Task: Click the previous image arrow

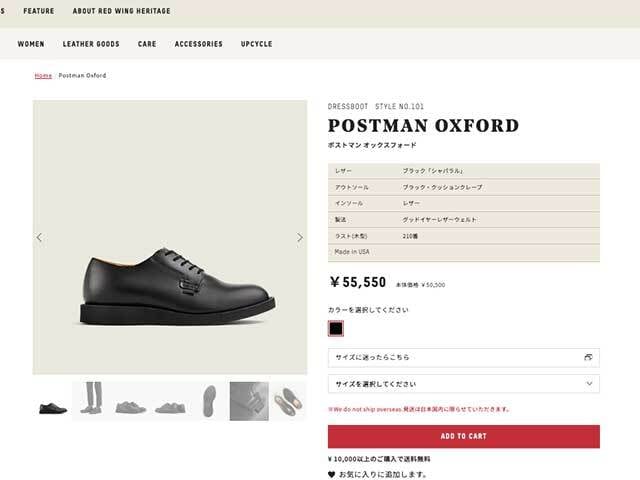Action: [x=39, y=238]
